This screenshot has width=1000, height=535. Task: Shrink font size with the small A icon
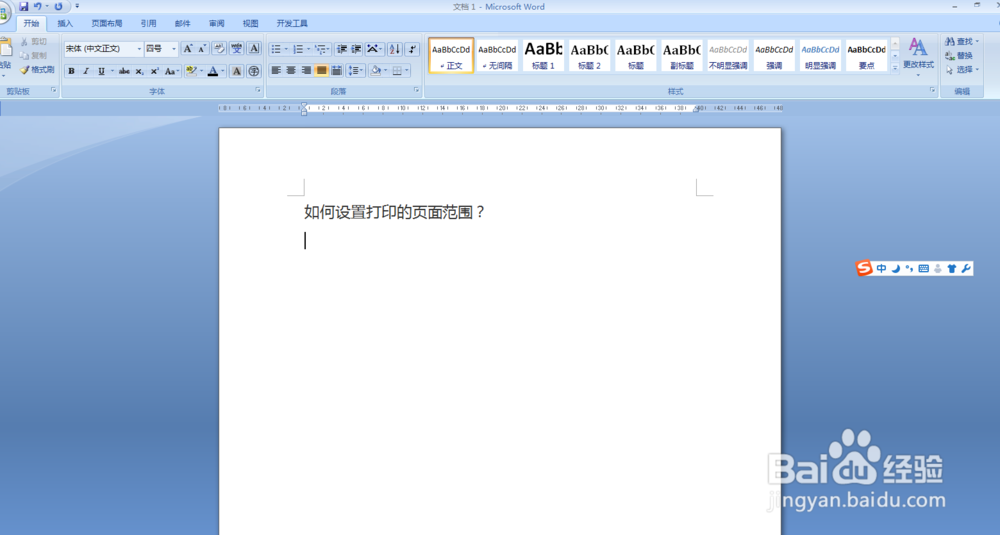coord(202,48)
